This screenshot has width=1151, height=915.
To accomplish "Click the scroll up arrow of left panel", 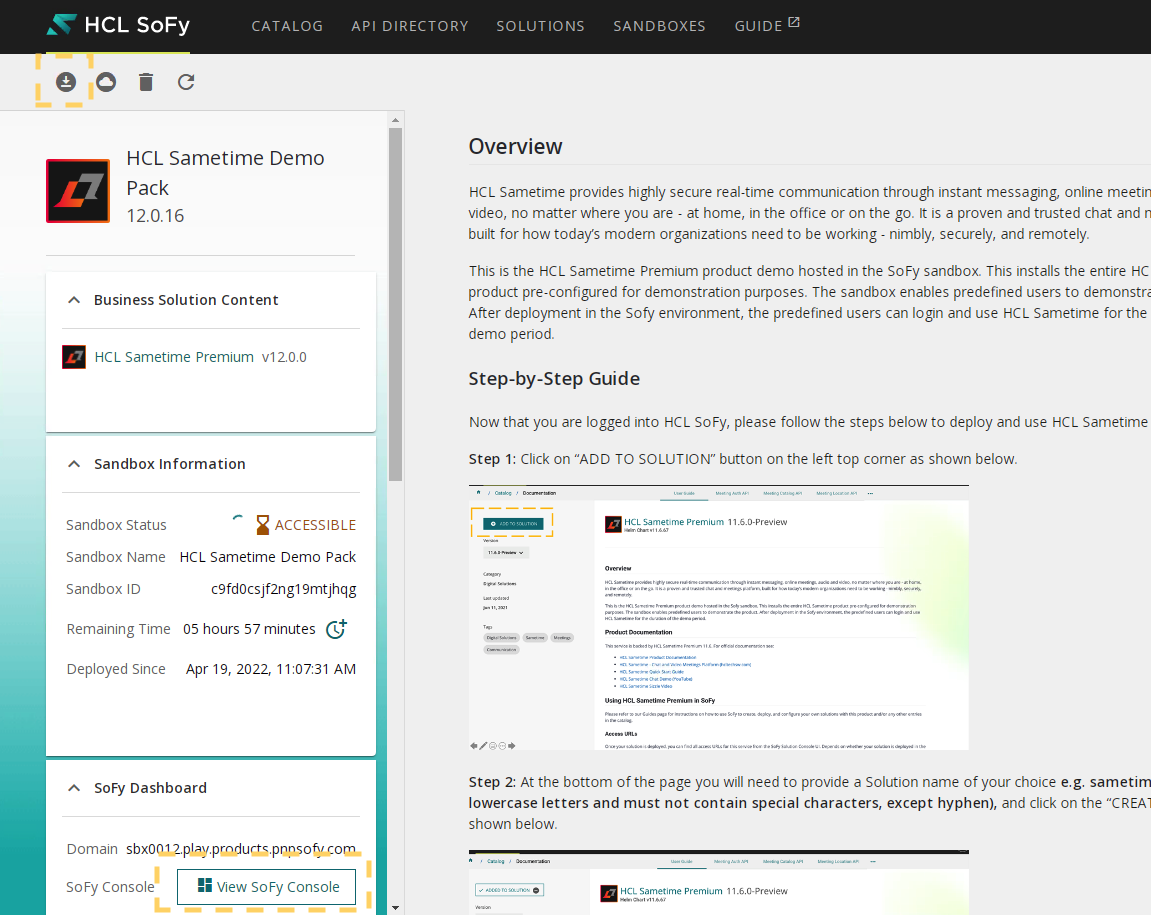I will click(x=396, y=120).
